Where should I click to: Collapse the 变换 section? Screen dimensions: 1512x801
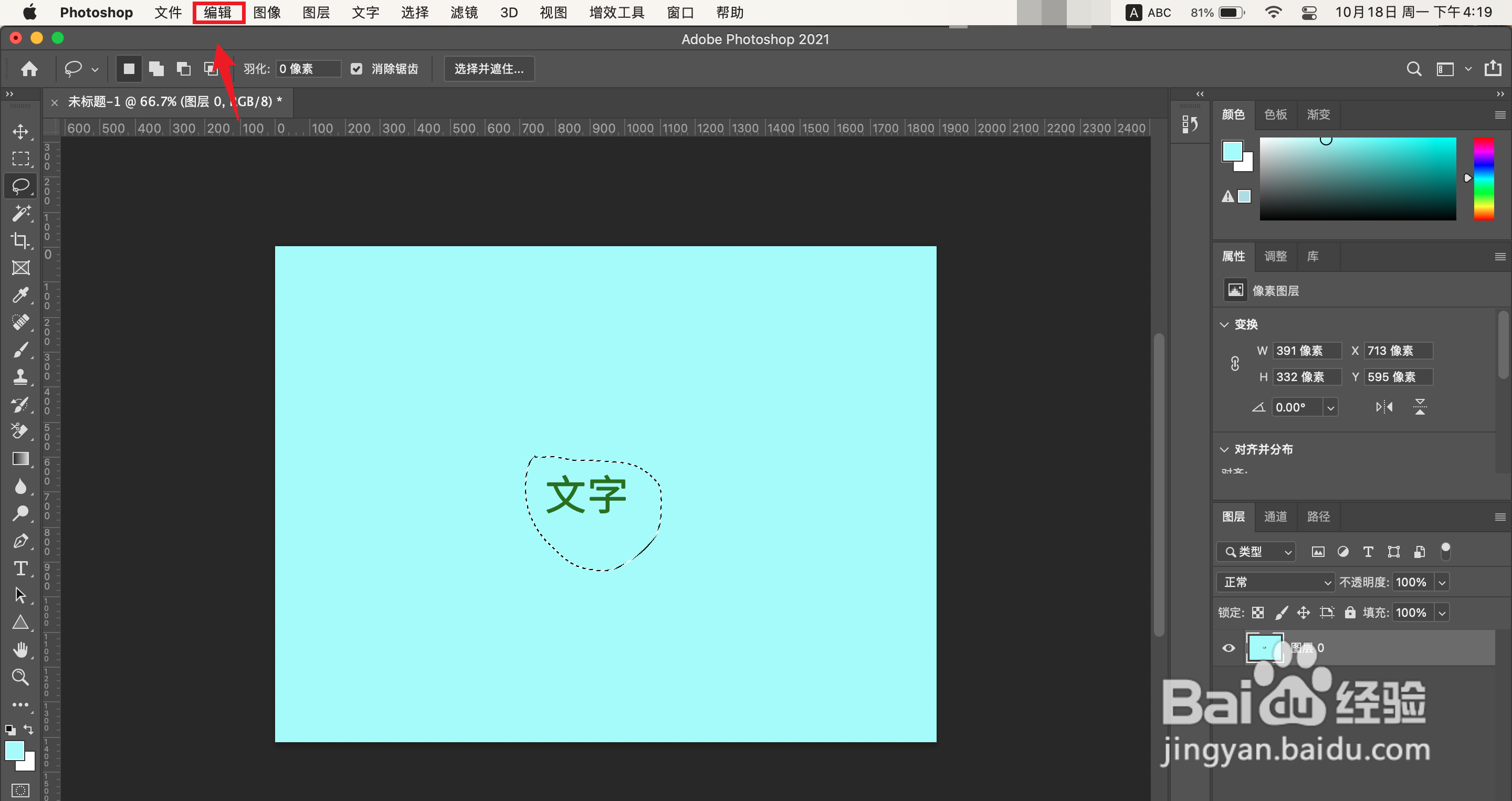pyautogui.click(x=1224, y=324)
